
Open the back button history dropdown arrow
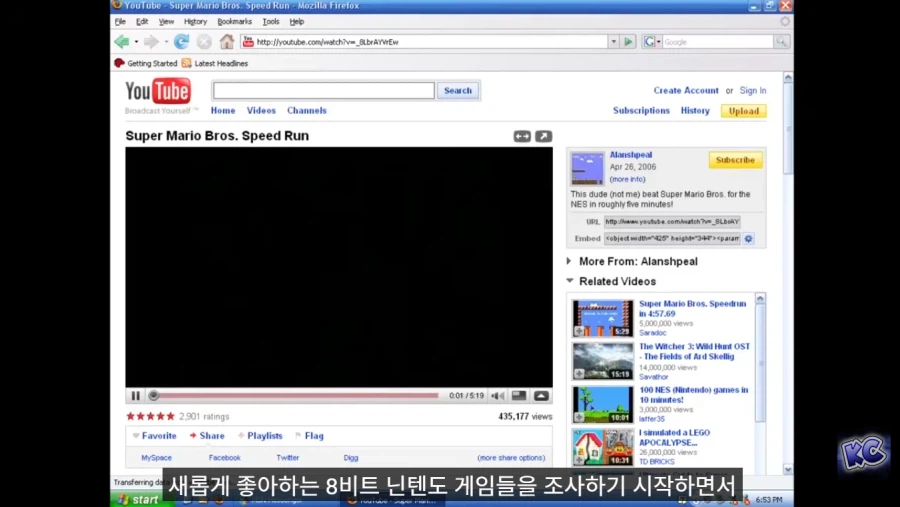[136, 41]
